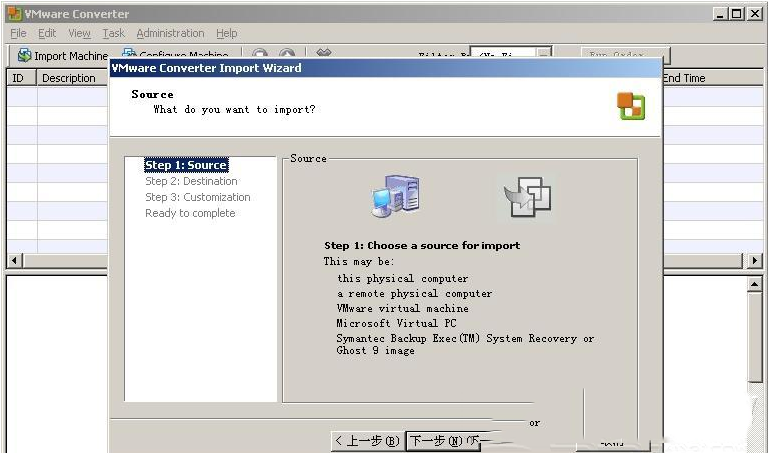Click the virtual machine import arrow icon
The image size is (768, 453).
click(527, 197)
